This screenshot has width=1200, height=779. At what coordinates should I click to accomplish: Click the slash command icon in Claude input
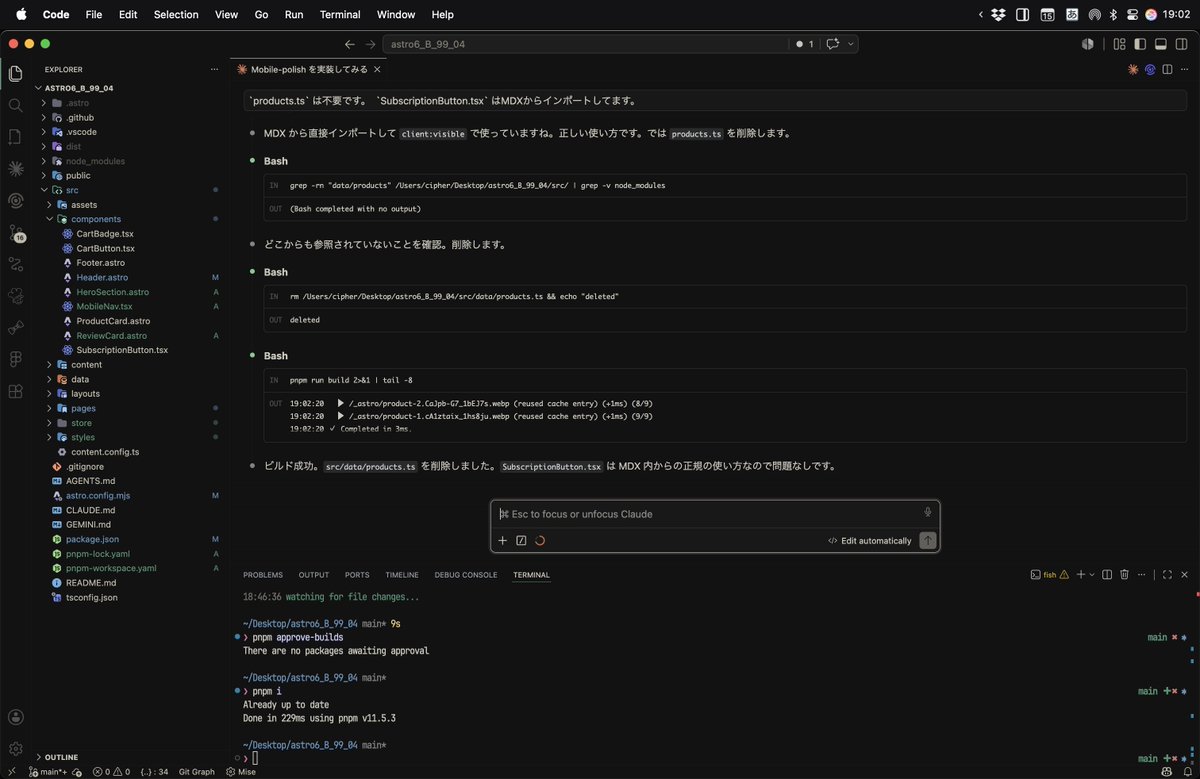[521, 540]
